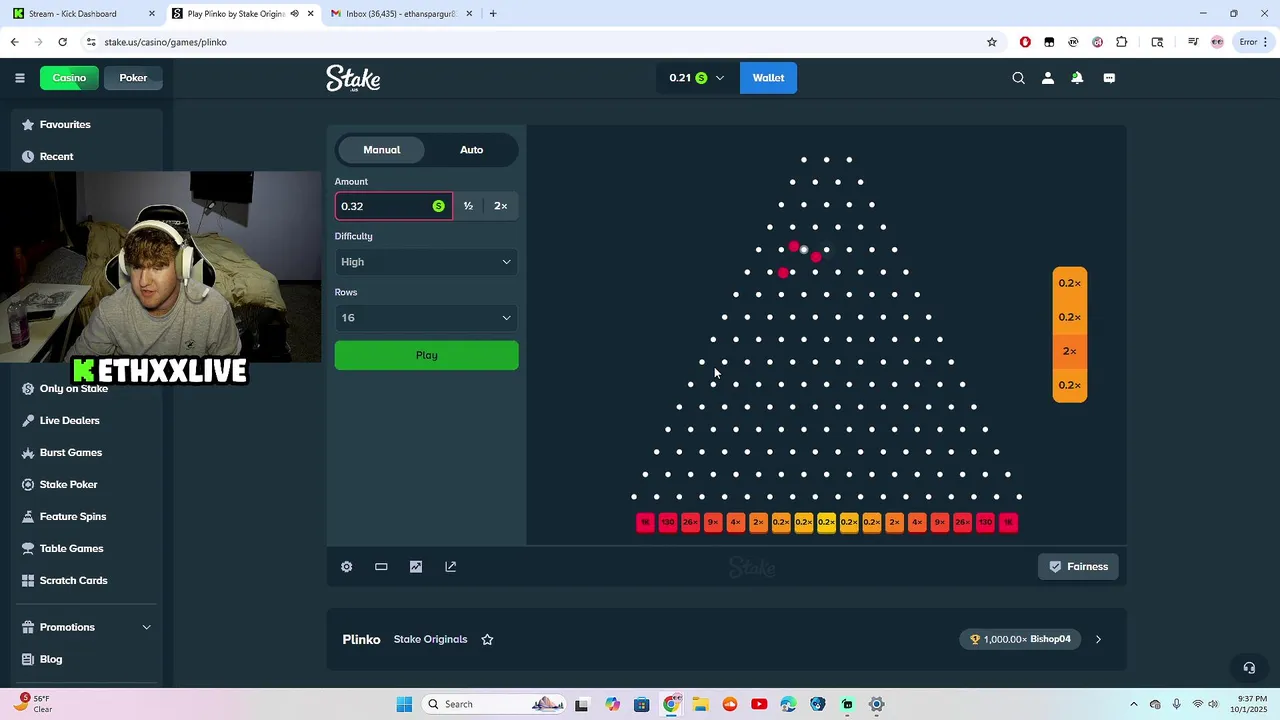The image size is (1280, 720).
Task: Click the Windows taskbar Search box
Action: 494,704
